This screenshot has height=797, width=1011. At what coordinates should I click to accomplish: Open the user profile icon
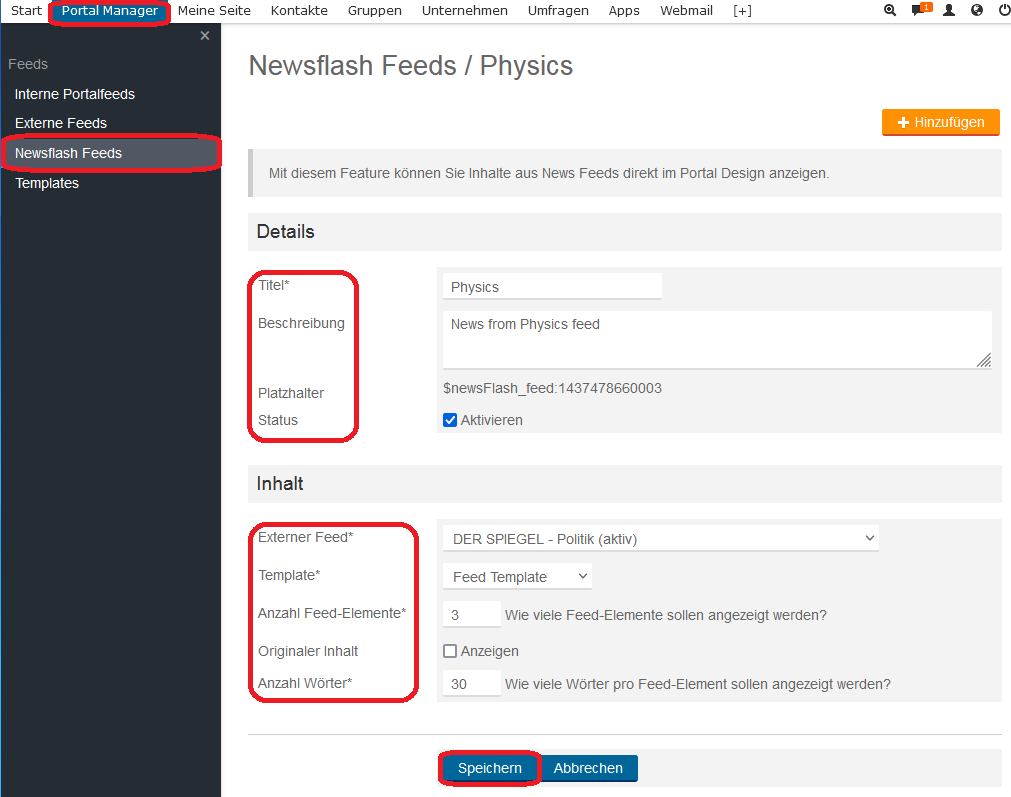tap(948, 10)
